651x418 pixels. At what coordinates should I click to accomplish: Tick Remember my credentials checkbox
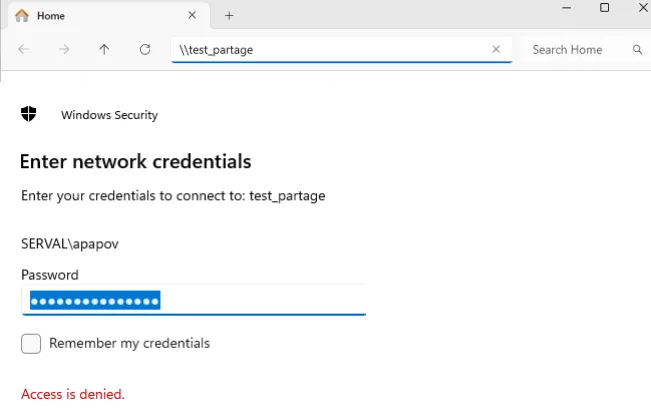click(31, 344)
